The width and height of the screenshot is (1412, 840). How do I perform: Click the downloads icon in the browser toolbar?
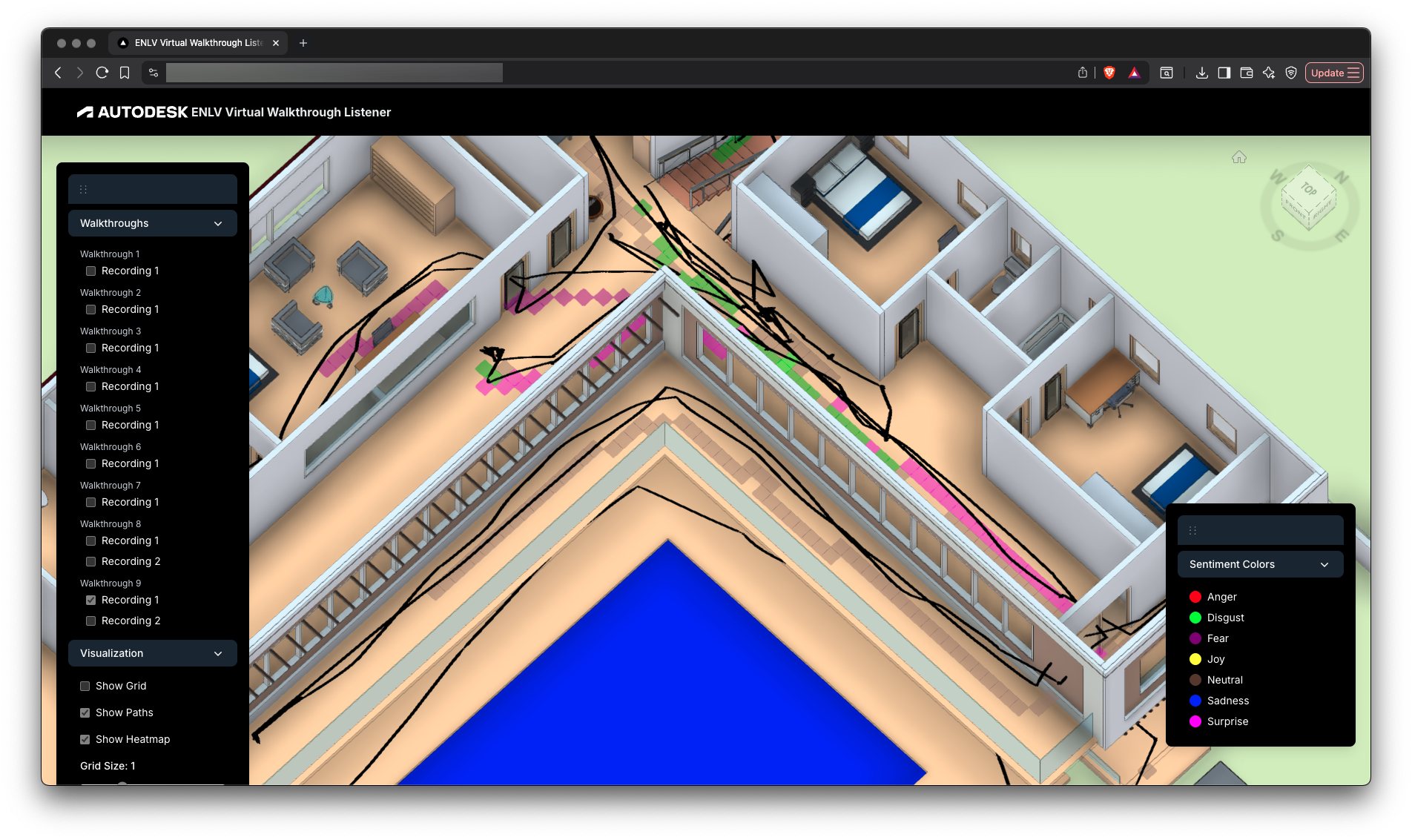click(x=1202, y=73)
